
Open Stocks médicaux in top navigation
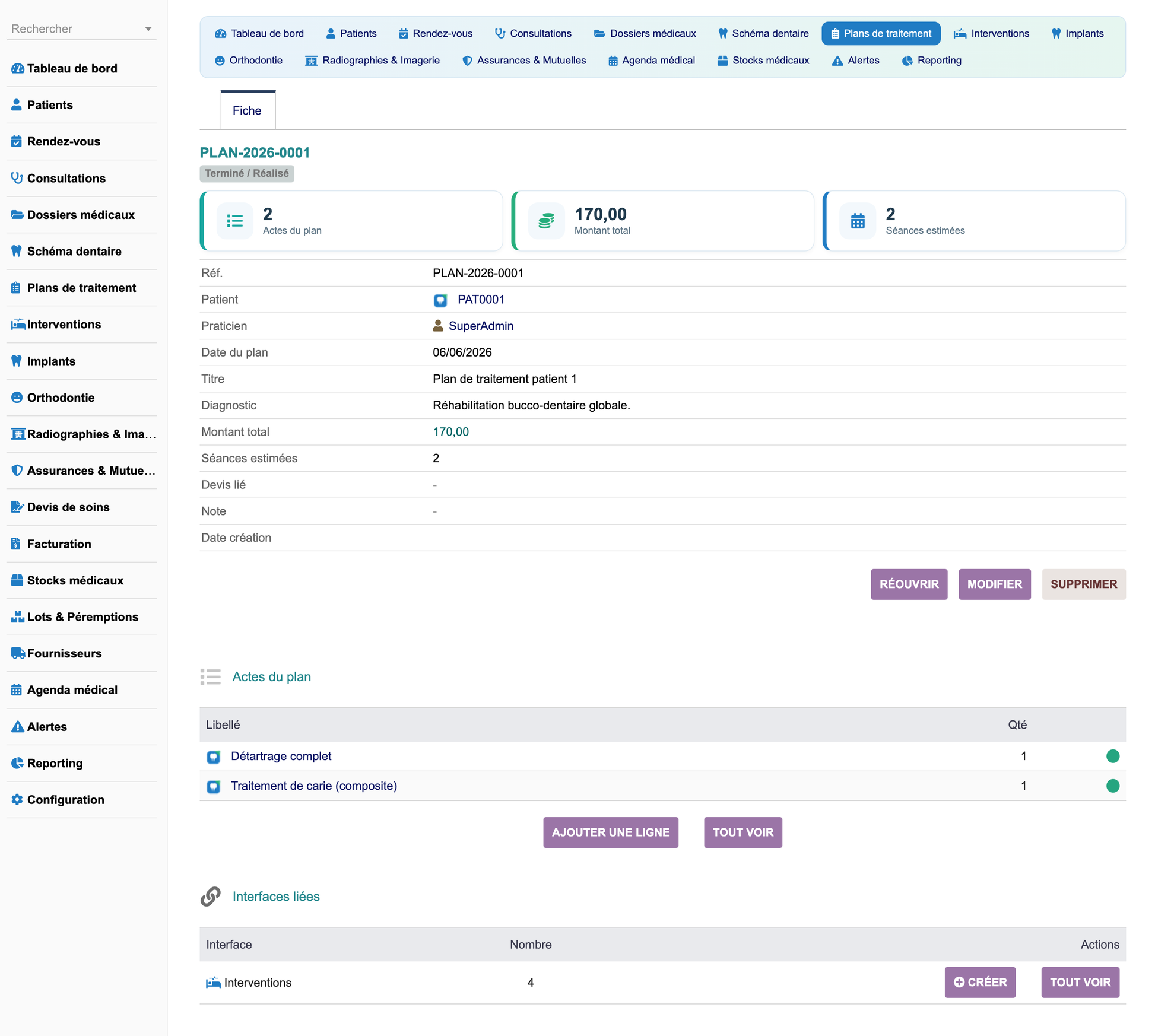click(763, 60)
